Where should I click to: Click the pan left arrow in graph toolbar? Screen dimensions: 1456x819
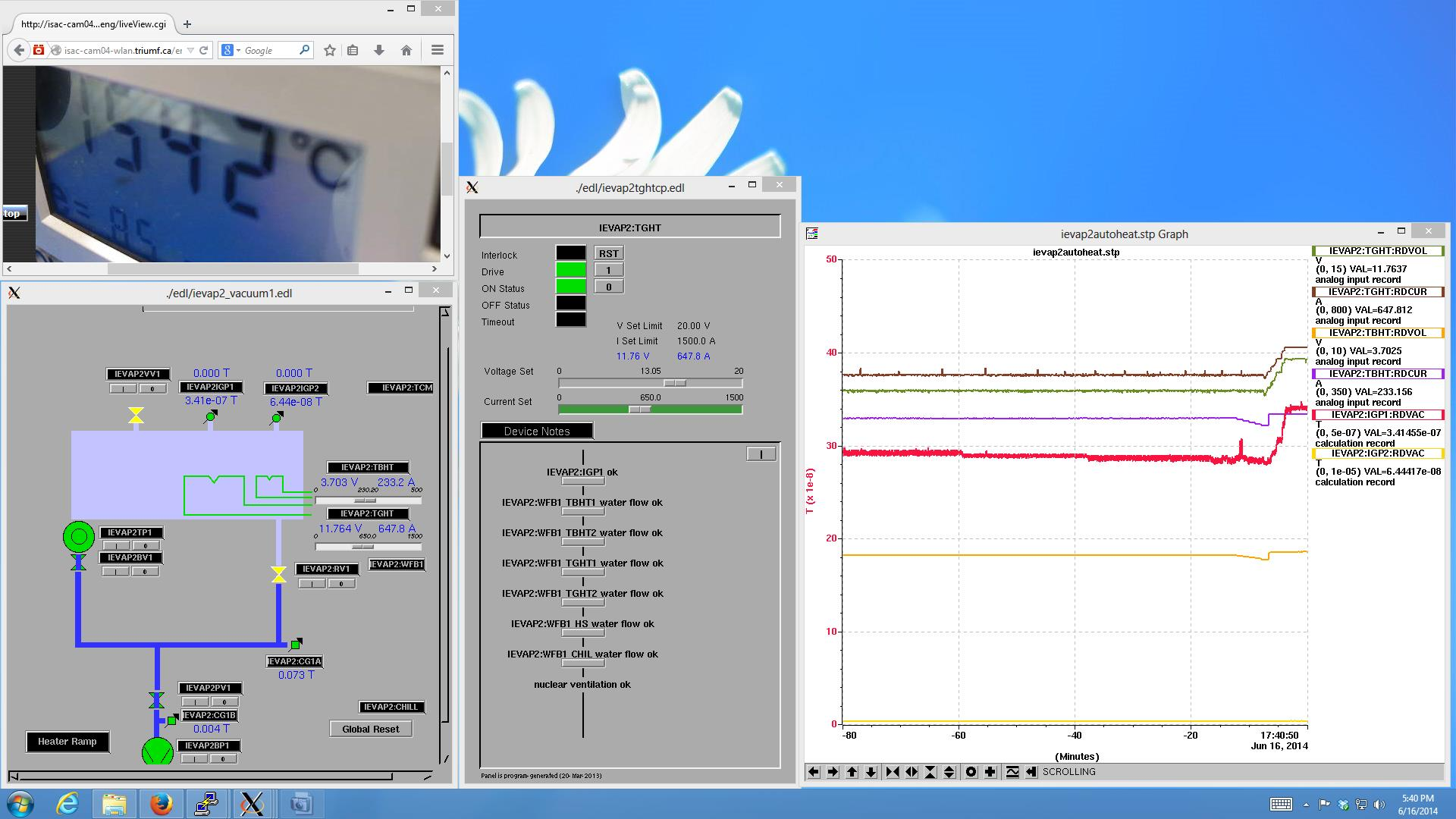coord(814,772)
